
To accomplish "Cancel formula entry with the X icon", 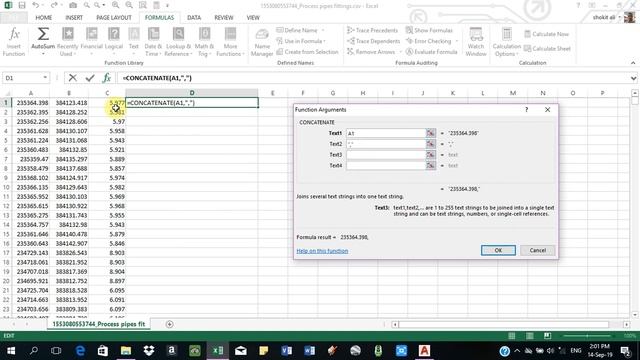I will point(73,78).
